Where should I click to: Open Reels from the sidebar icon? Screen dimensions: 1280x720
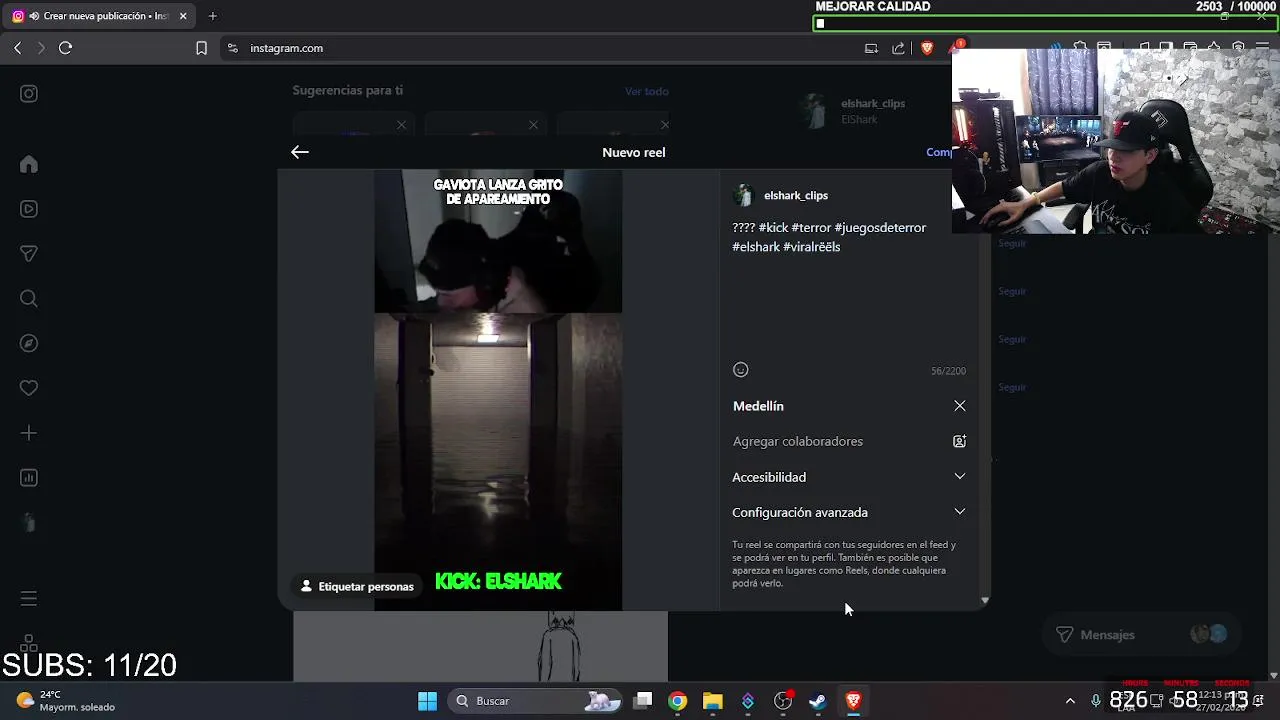point(29,209)
